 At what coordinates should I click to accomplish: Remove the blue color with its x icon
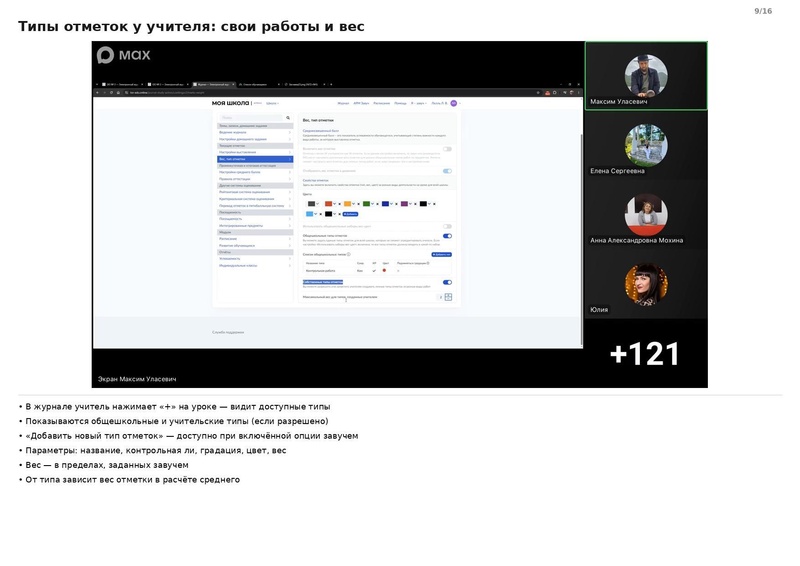pos(396,204)
